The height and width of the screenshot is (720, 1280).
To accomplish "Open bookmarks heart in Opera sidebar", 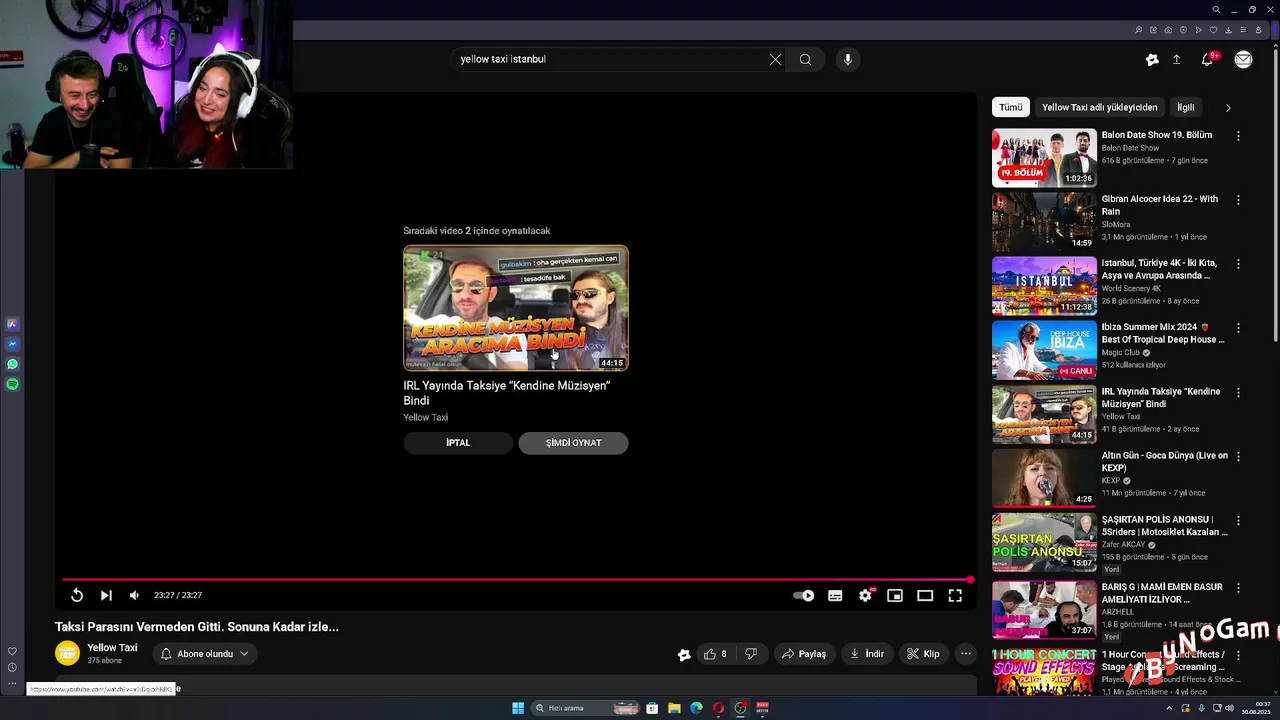I will coord(12,651).
